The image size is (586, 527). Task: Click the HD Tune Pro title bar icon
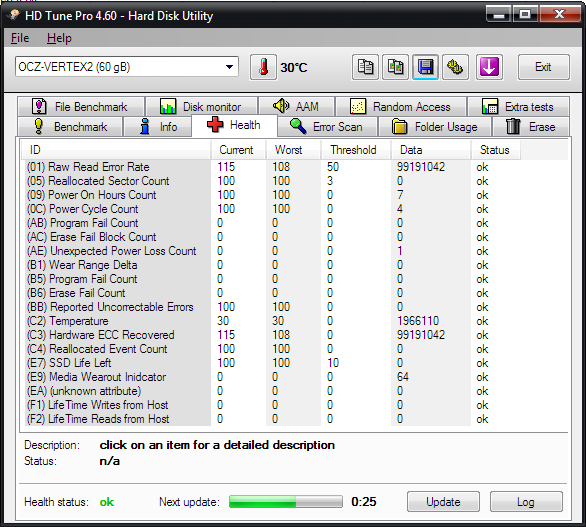point(15,15)
